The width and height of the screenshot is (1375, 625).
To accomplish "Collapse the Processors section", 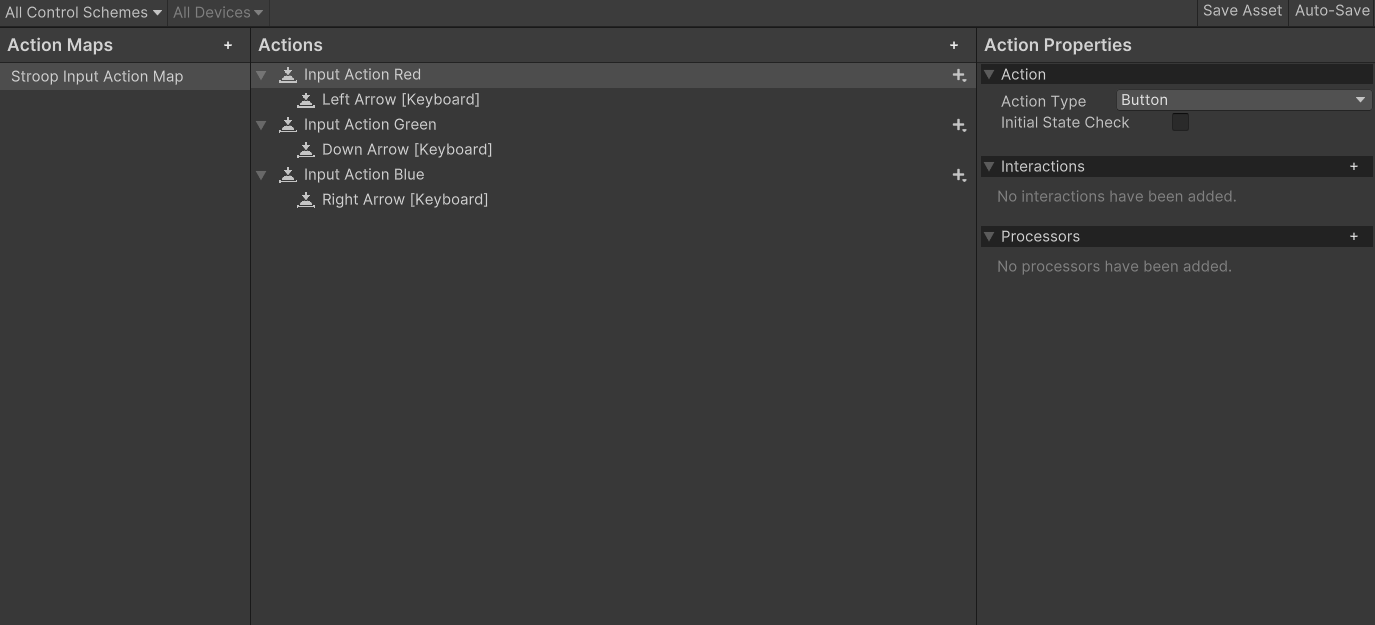I will pos(989,237).
